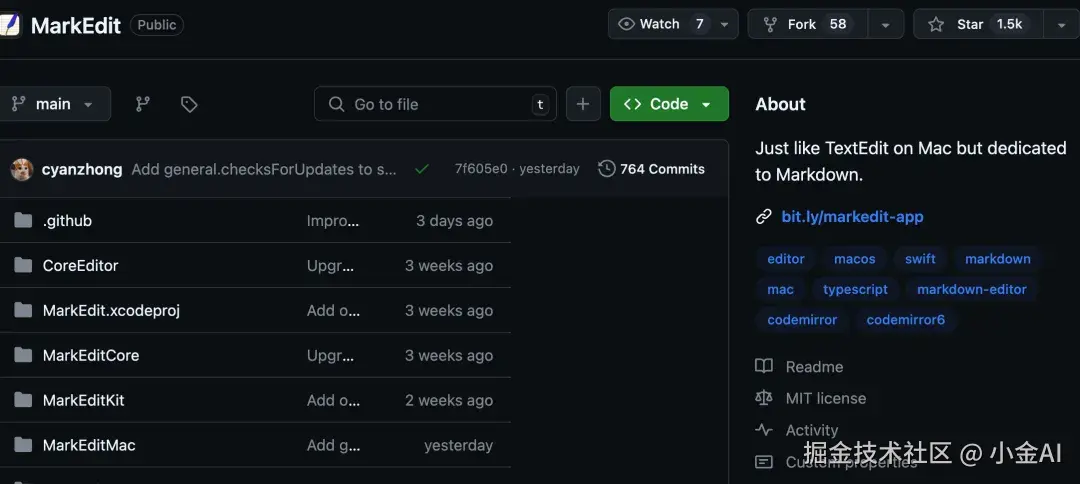Image resolution: width=1080 pixels, height=484 pixels.
Task: Open the latest commit message link
Action: (264, 169)
